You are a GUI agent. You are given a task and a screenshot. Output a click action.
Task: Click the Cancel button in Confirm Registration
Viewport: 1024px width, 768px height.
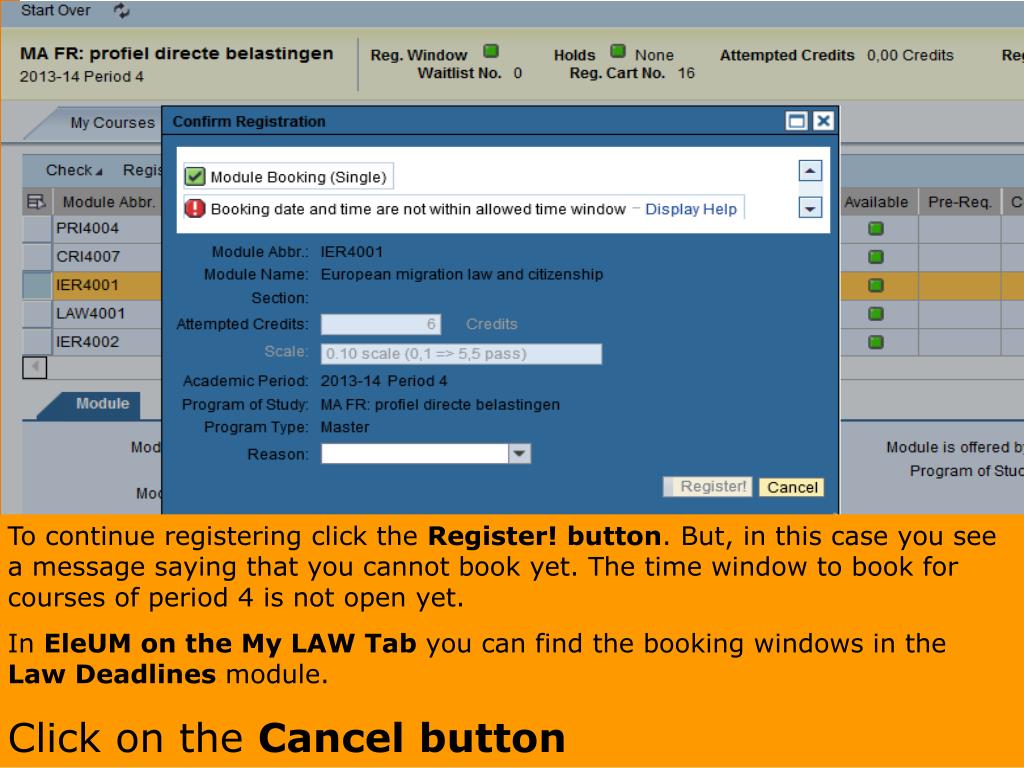point(792,487)
